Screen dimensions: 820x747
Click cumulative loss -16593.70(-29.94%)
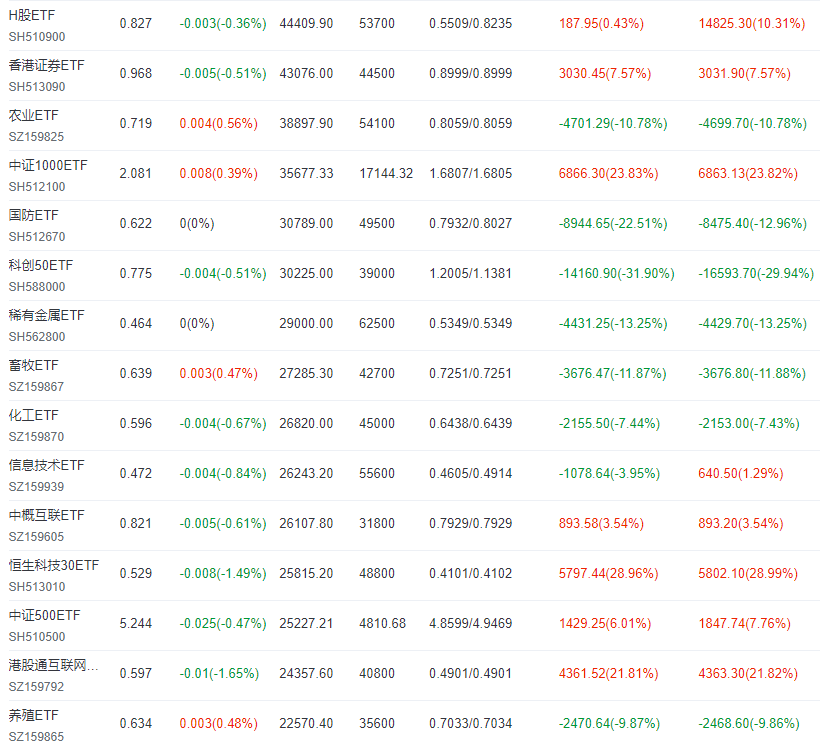pos(756,273)
